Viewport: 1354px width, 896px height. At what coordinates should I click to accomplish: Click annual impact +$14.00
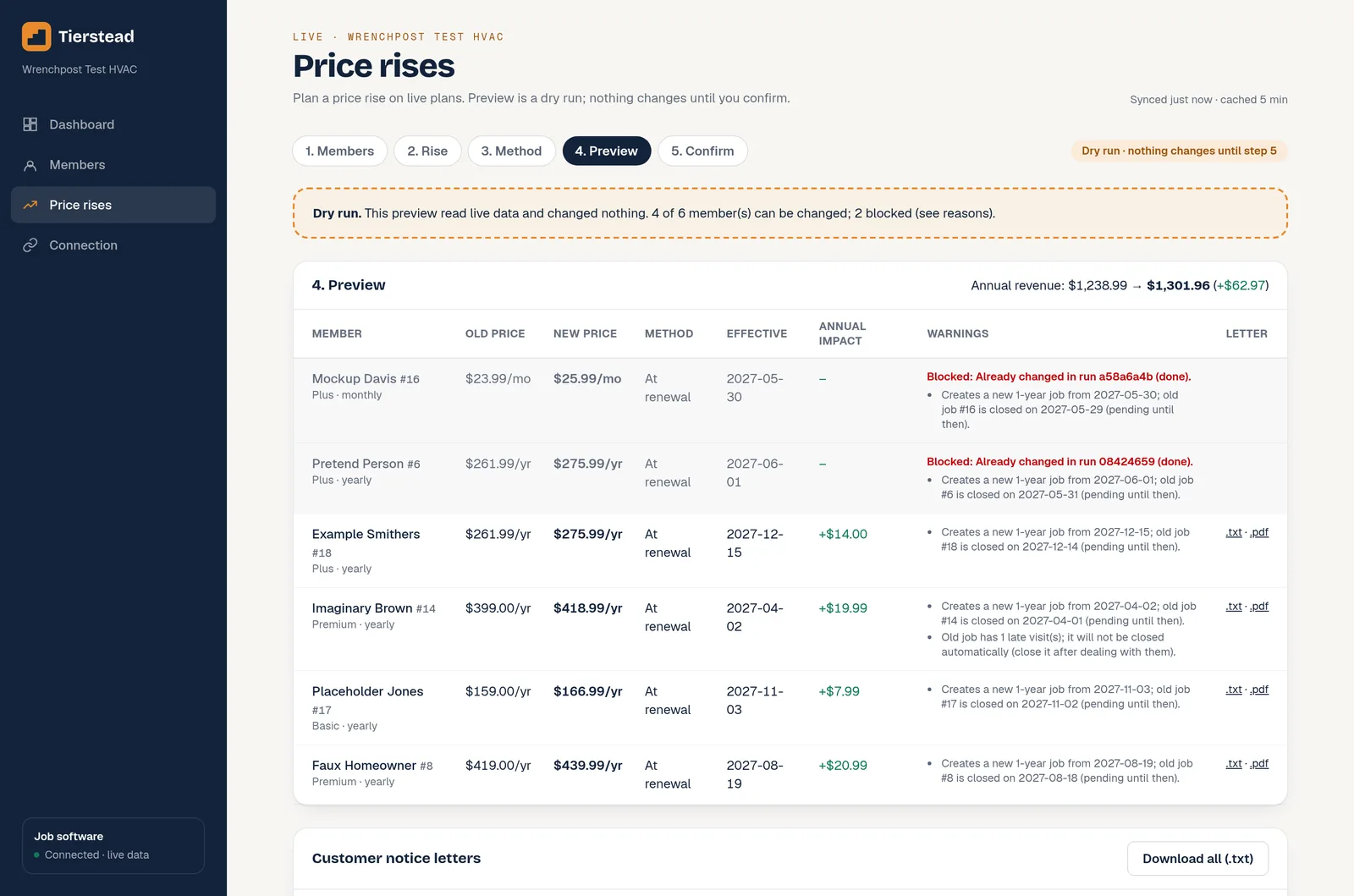pyautogui.click(x=843, y=534)
